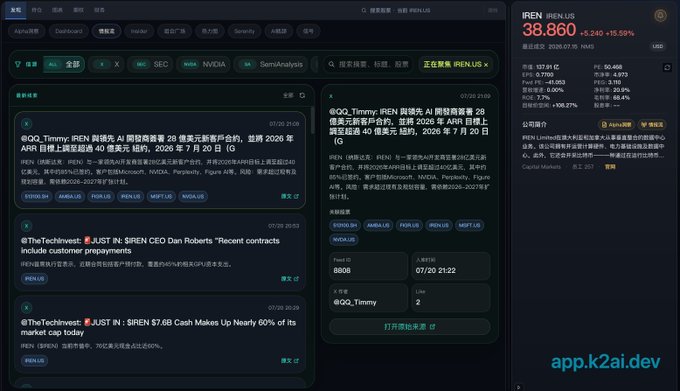Click the PE value 50.468

(x=613, y=67)
